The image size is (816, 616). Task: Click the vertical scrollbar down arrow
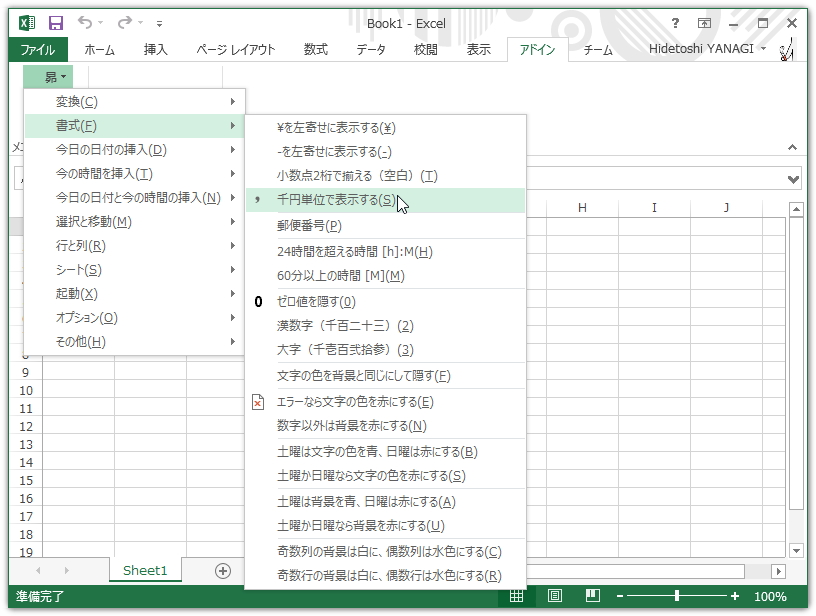797,548
